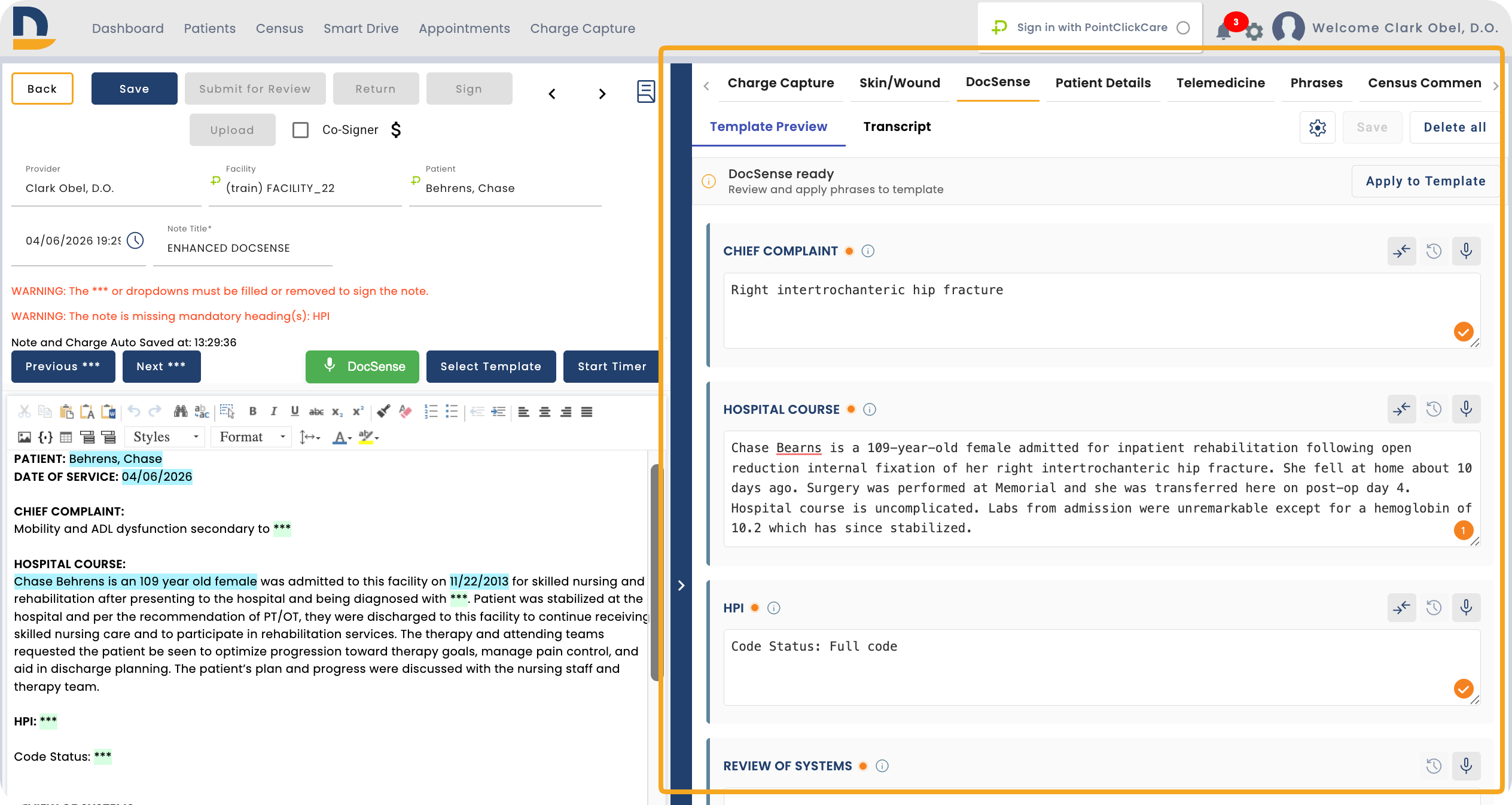Click the Select All icon
Screen dimensions: 1512x805
tap(227, 411)
